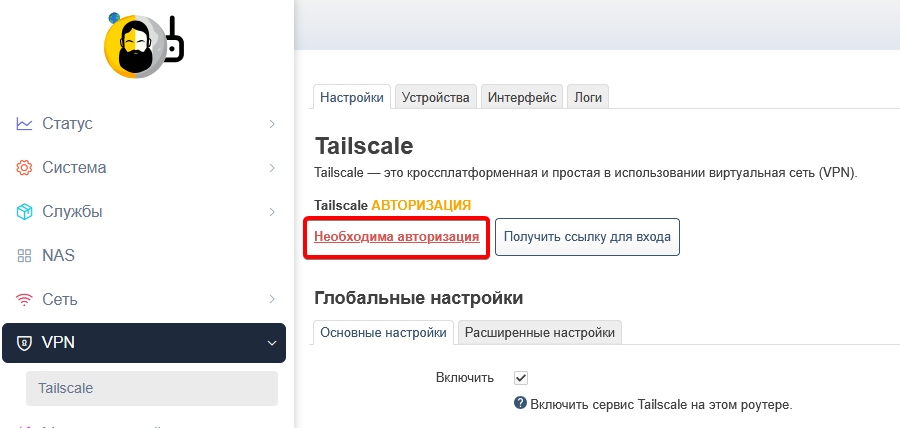Open the Службы sidebar section
The height and width of the screenshot is (428, 900).
[144, 212]
